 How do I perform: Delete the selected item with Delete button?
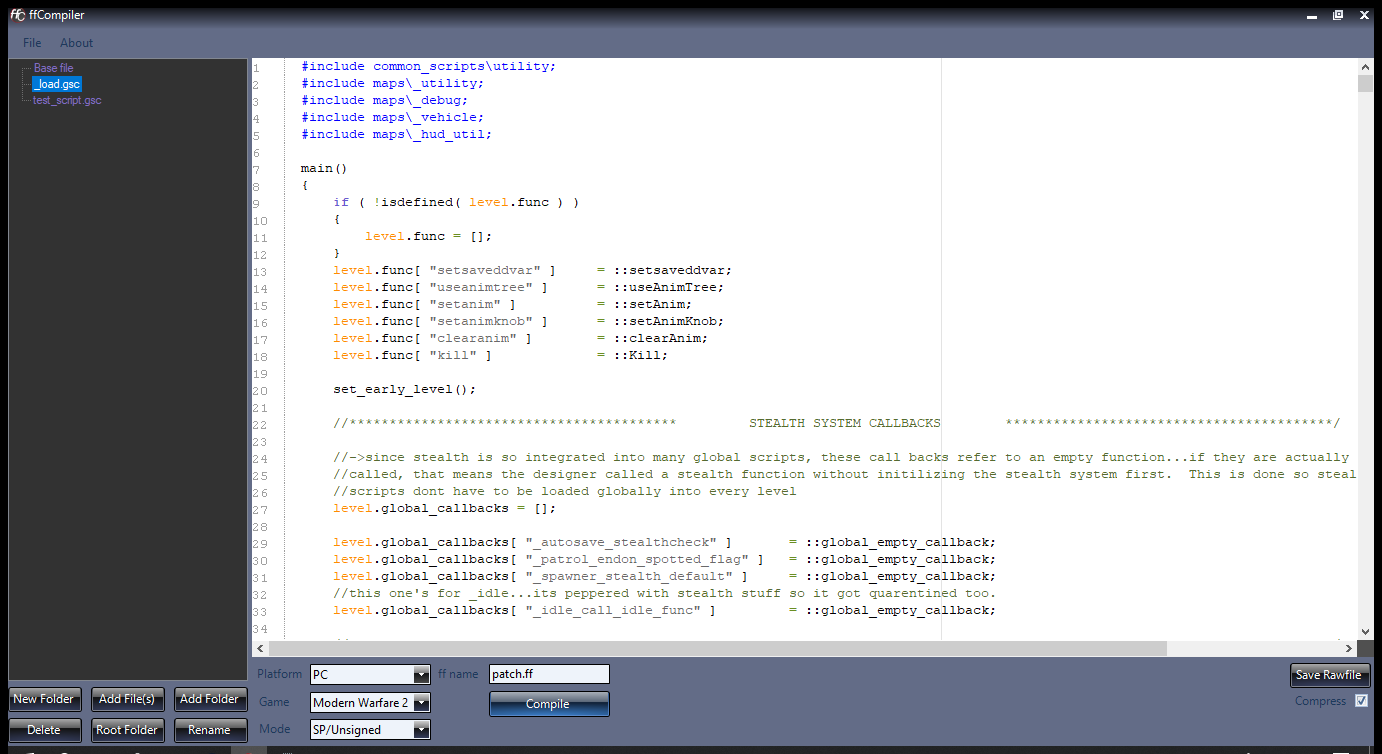click(44, 730)
